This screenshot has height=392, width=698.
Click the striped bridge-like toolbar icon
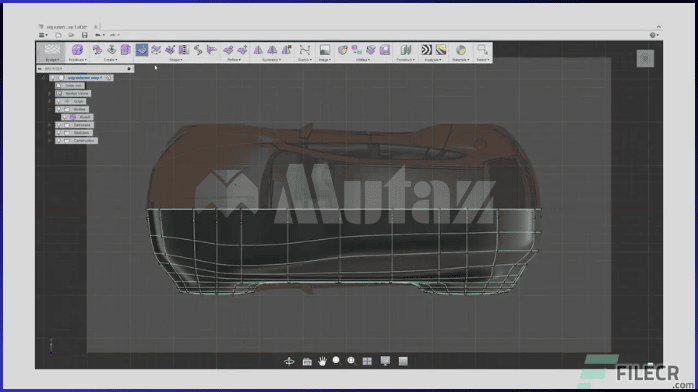click(184, 50)
